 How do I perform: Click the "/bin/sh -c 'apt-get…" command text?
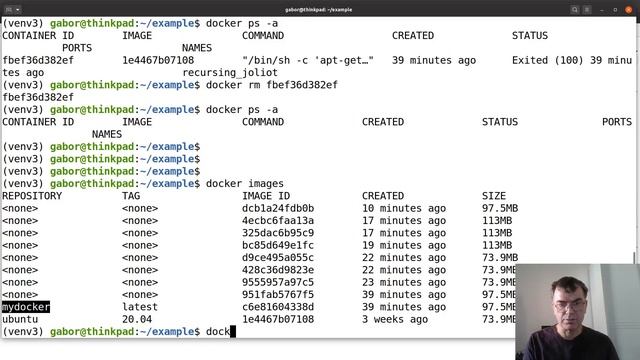point(308,60)
